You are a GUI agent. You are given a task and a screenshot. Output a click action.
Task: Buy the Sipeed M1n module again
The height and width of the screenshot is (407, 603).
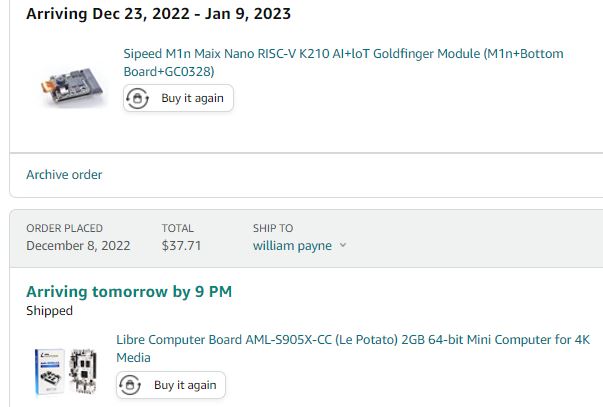[x=178, y=98]
